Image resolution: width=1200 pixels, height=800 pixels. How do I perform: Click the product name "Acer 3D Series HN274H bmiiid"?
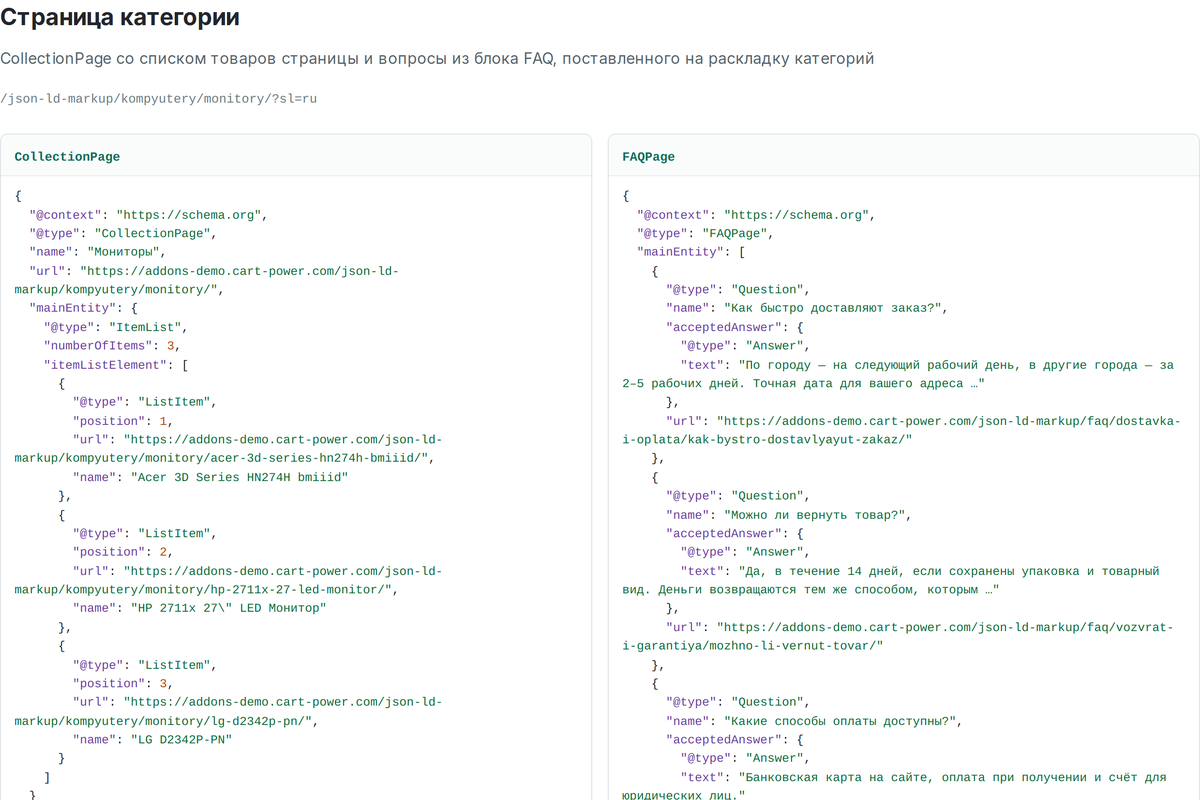[239, 477]
